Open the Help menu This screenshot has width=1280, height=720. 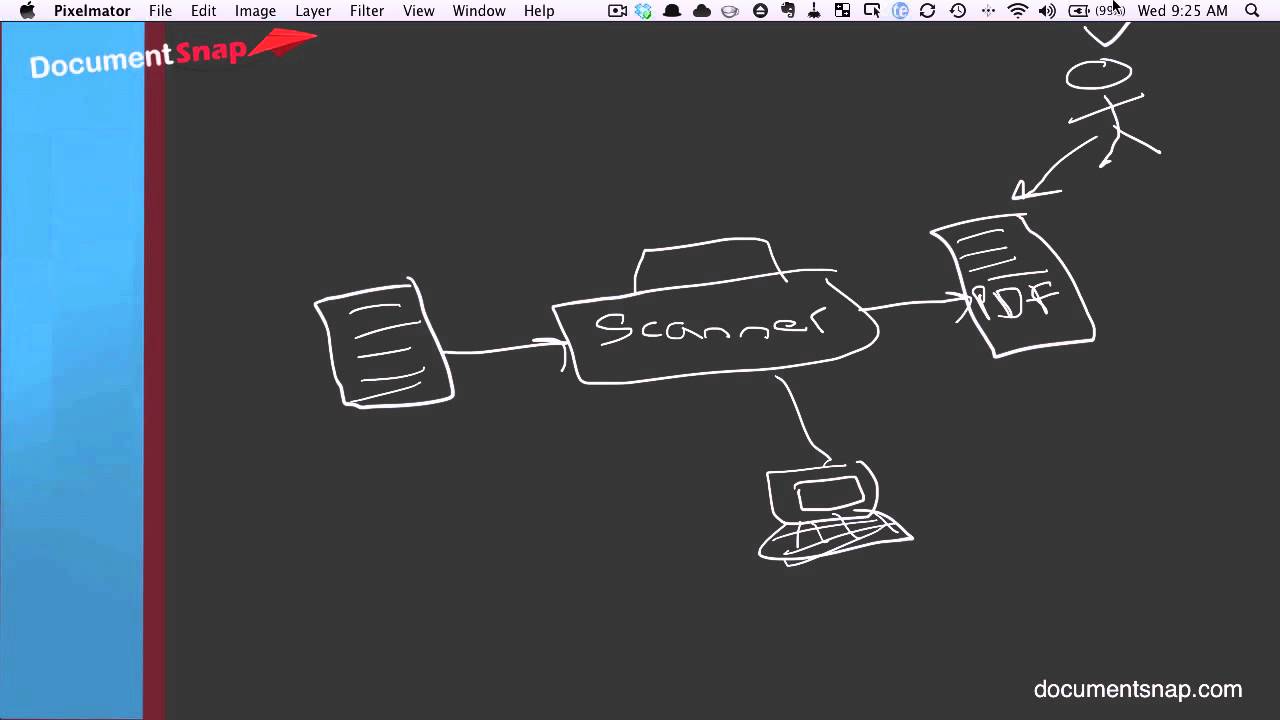click(539, 11)
